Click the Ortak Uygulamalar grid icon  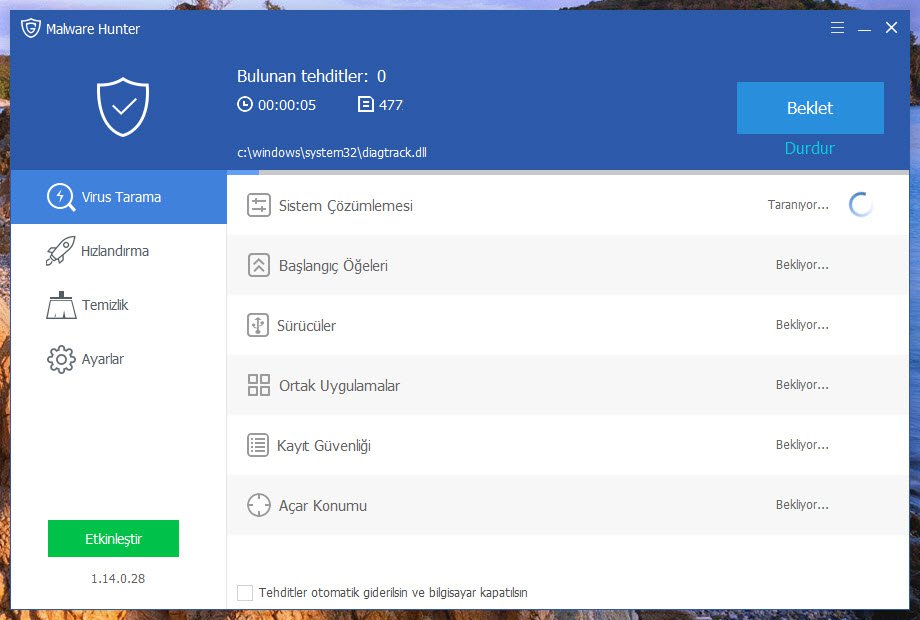pos(259,385)
